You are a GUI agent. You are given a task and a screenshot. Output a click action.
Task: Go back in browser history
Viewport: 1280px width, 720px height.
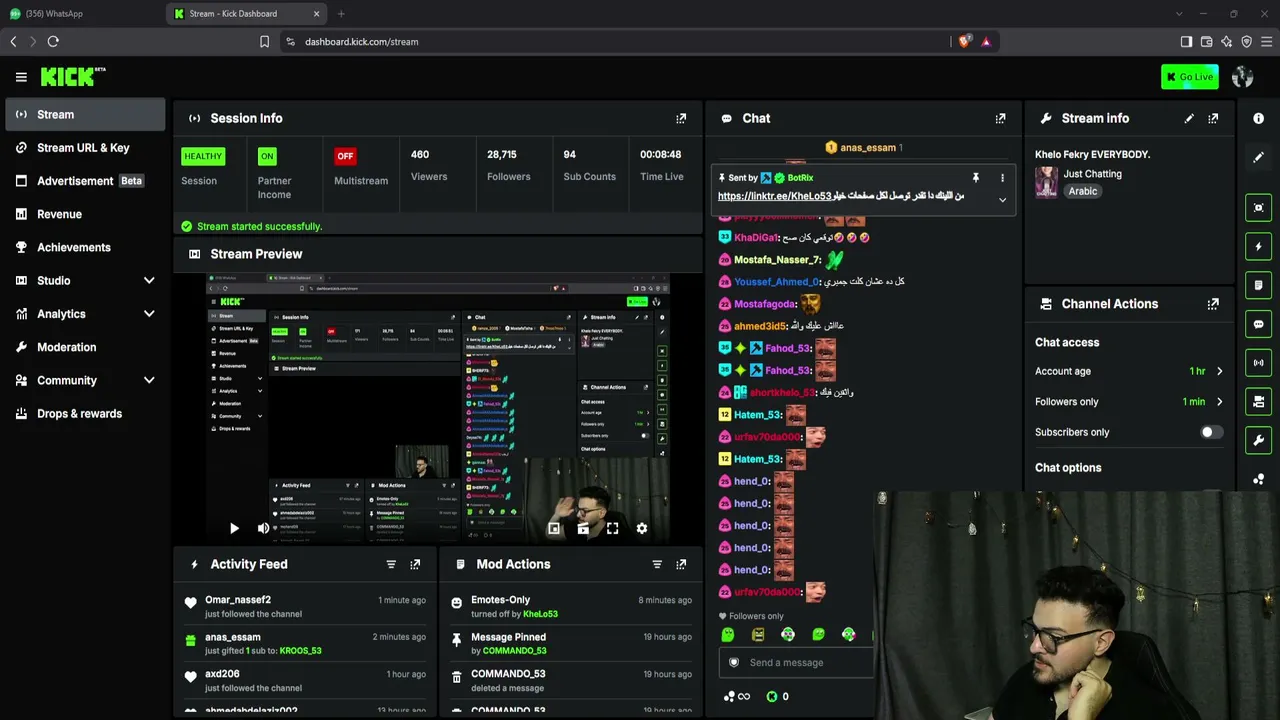[13, 42]
